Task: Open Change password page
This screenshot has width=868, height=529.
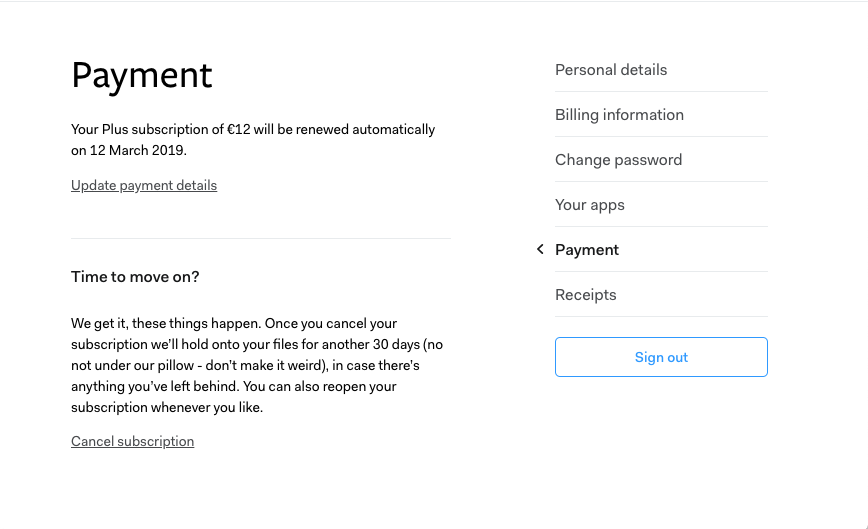Action: [618, 160]
